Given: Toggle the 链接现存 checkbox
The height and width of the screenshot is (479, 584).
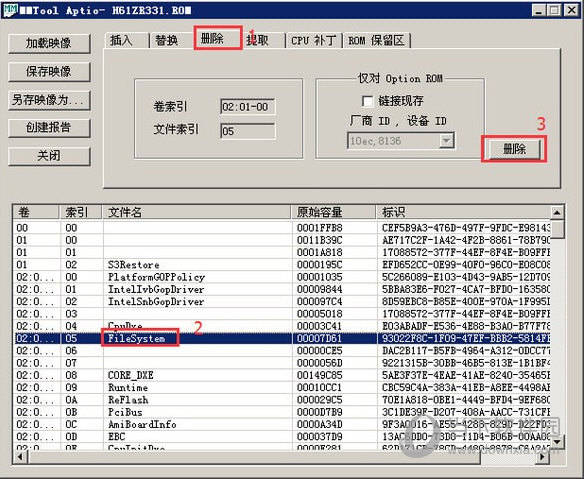Looking at the screenshot, I should (x=367, y=101).
